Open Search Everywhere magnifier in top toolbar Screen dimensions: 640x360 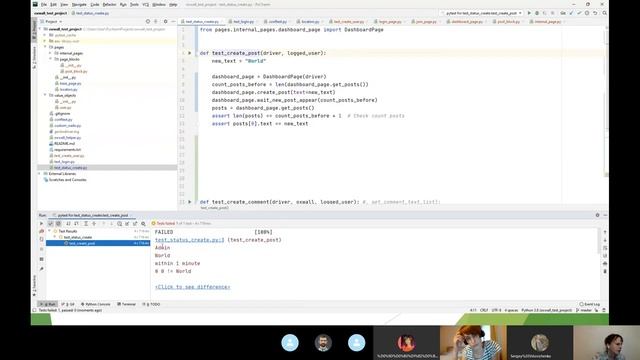(604, 13)
